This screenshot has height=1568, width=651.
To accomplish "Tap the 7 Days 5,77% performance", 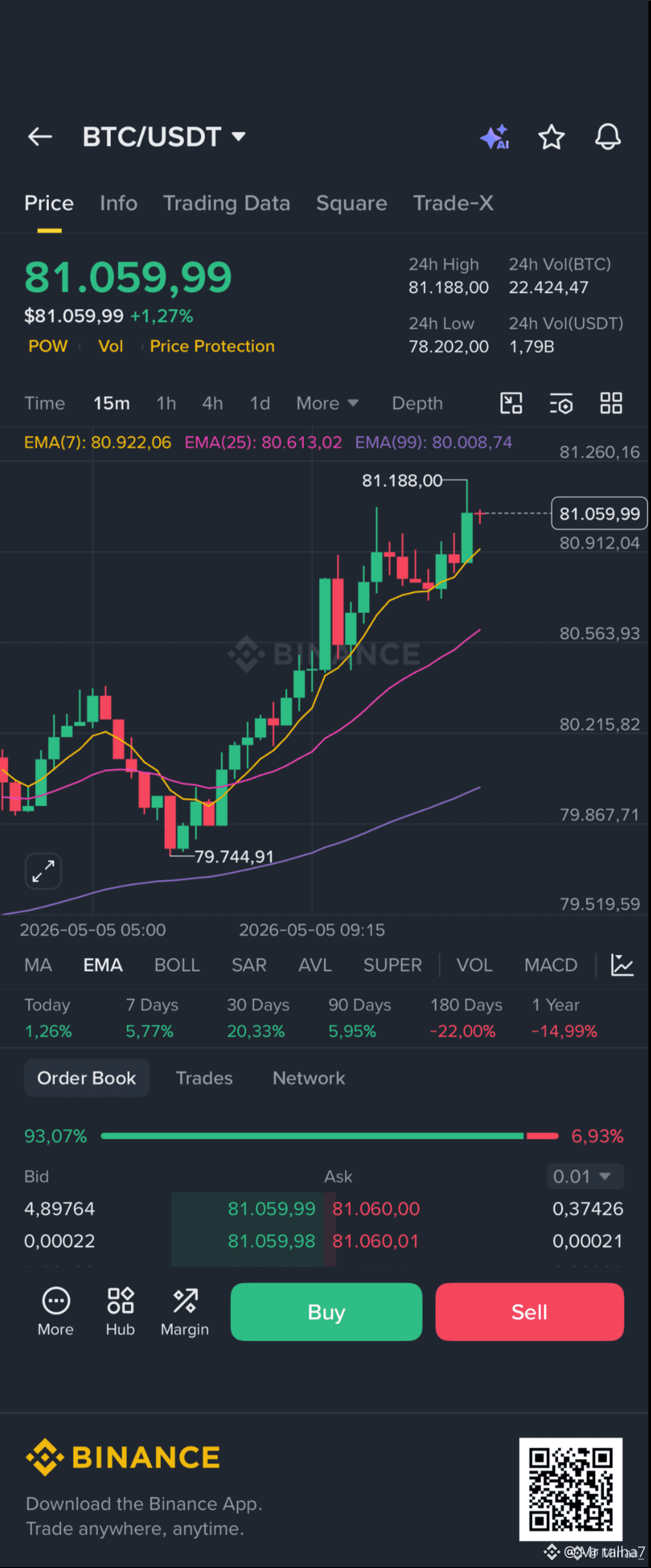I will 152,1017.
